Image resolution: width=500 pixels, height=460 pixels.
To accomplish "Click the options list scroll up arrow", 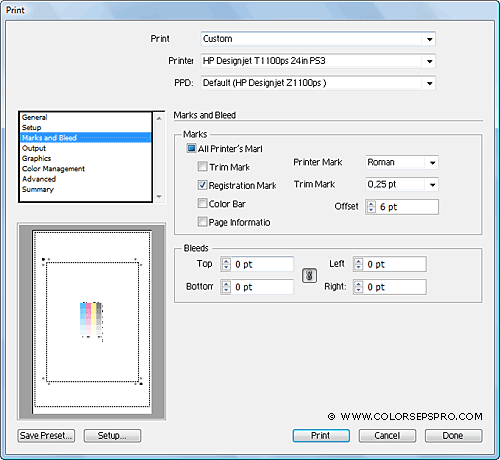I will coord(159,118).
